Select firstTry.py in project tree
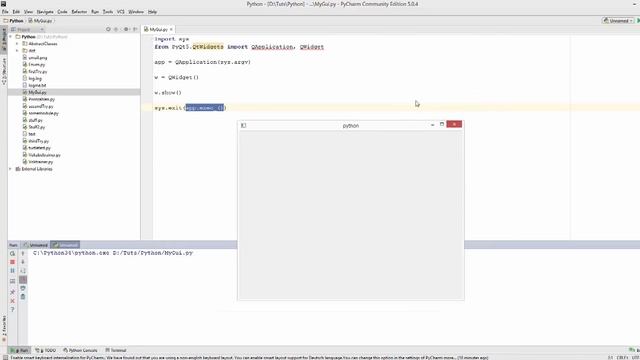 (x=35, y=71)
